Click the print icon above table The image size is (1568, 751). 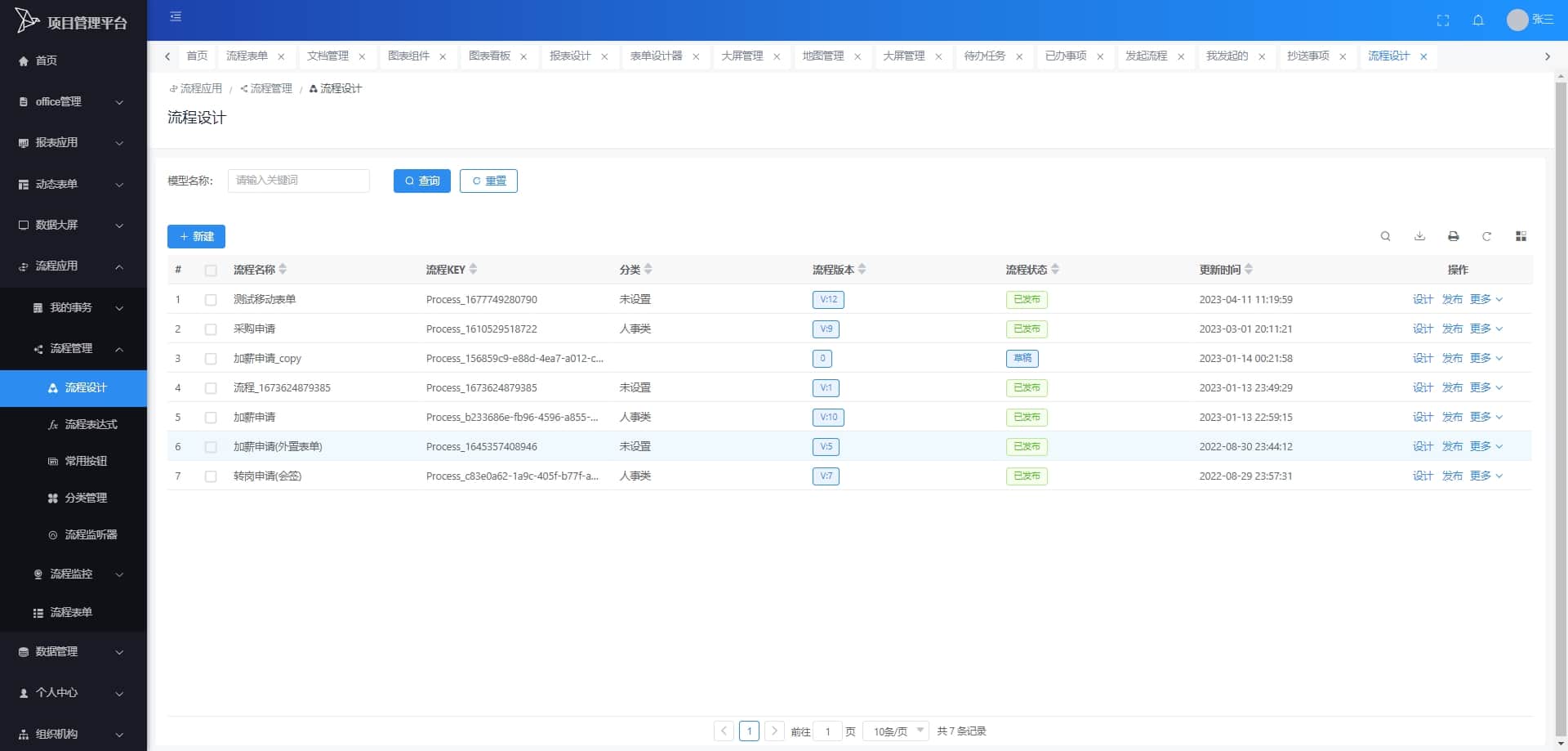pyautogui.click(x=1453, y=236)
